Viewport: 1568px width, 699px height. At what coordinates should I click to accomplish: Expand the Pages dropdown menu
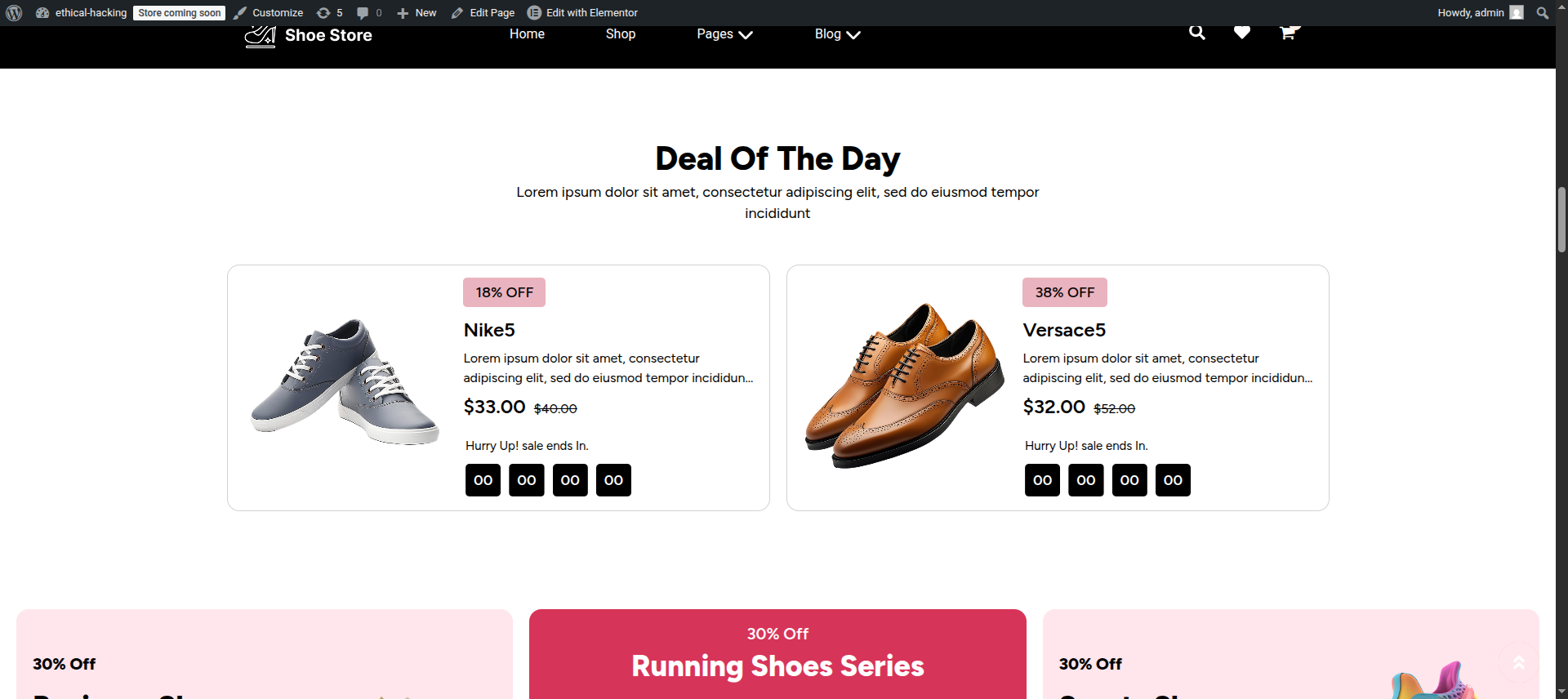(x=724, y=34)
